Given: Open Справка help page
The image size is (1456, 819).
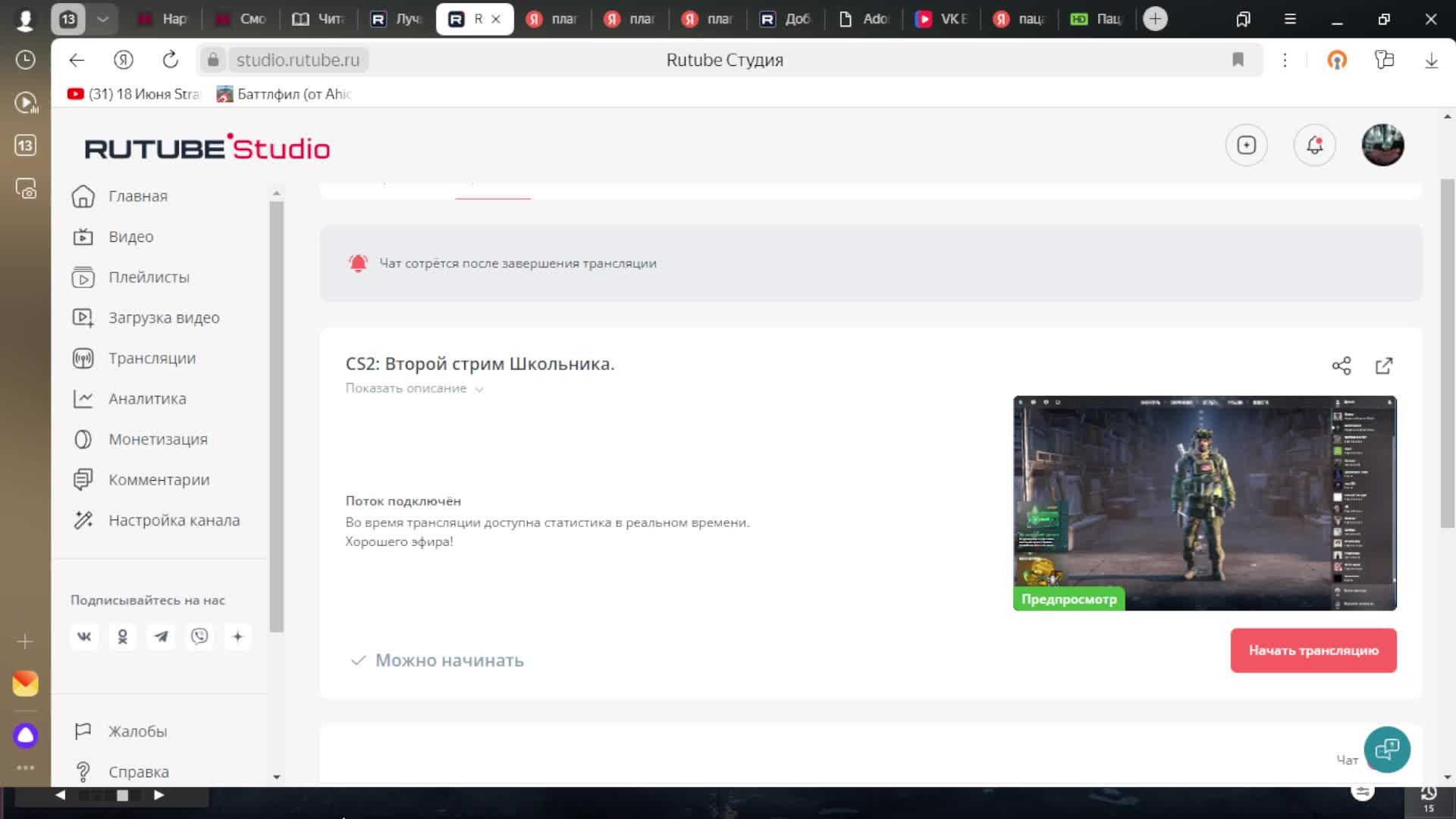Looking at the screenshot, I should 121,772.
